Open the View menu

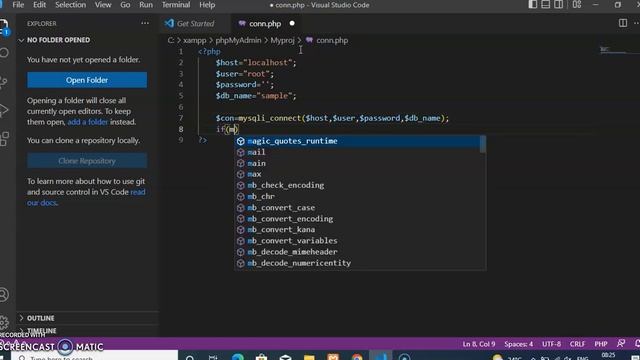pyautogui.click(x=103, y=5)
